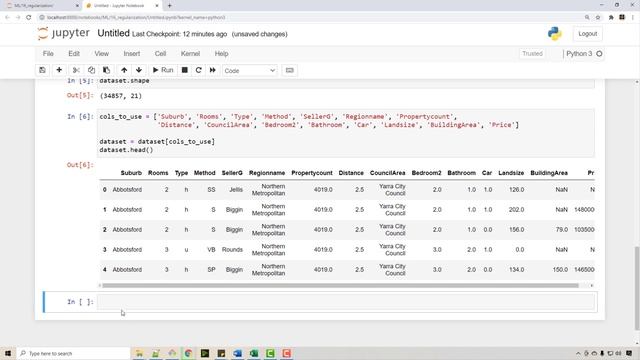The width and height of the screenshot is (640, 360).
Task: Click the Landsize value 202.0
Action: point(516,210)
